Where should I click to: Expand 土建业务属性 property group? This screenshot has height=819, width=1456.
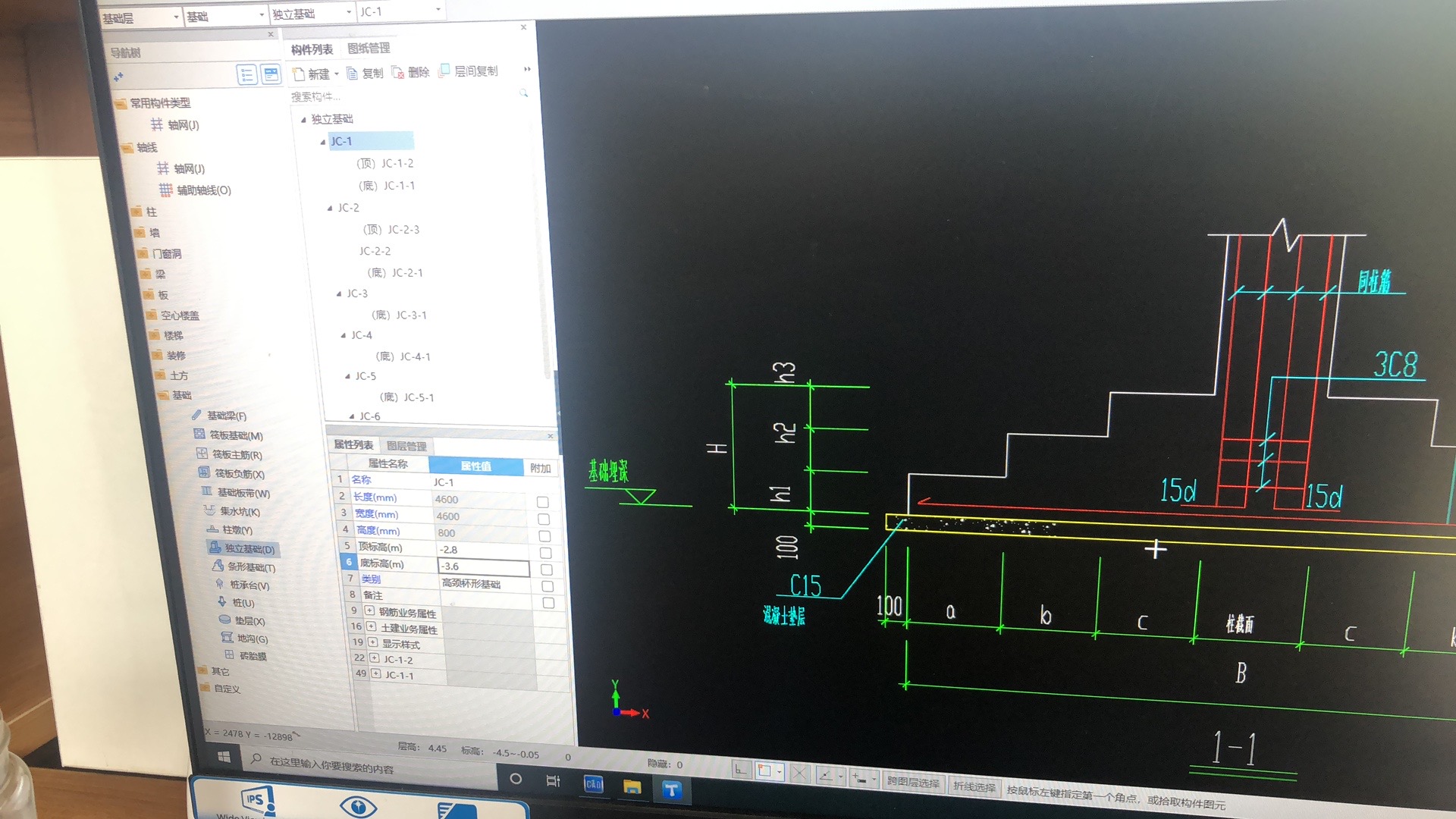(371, 627)
